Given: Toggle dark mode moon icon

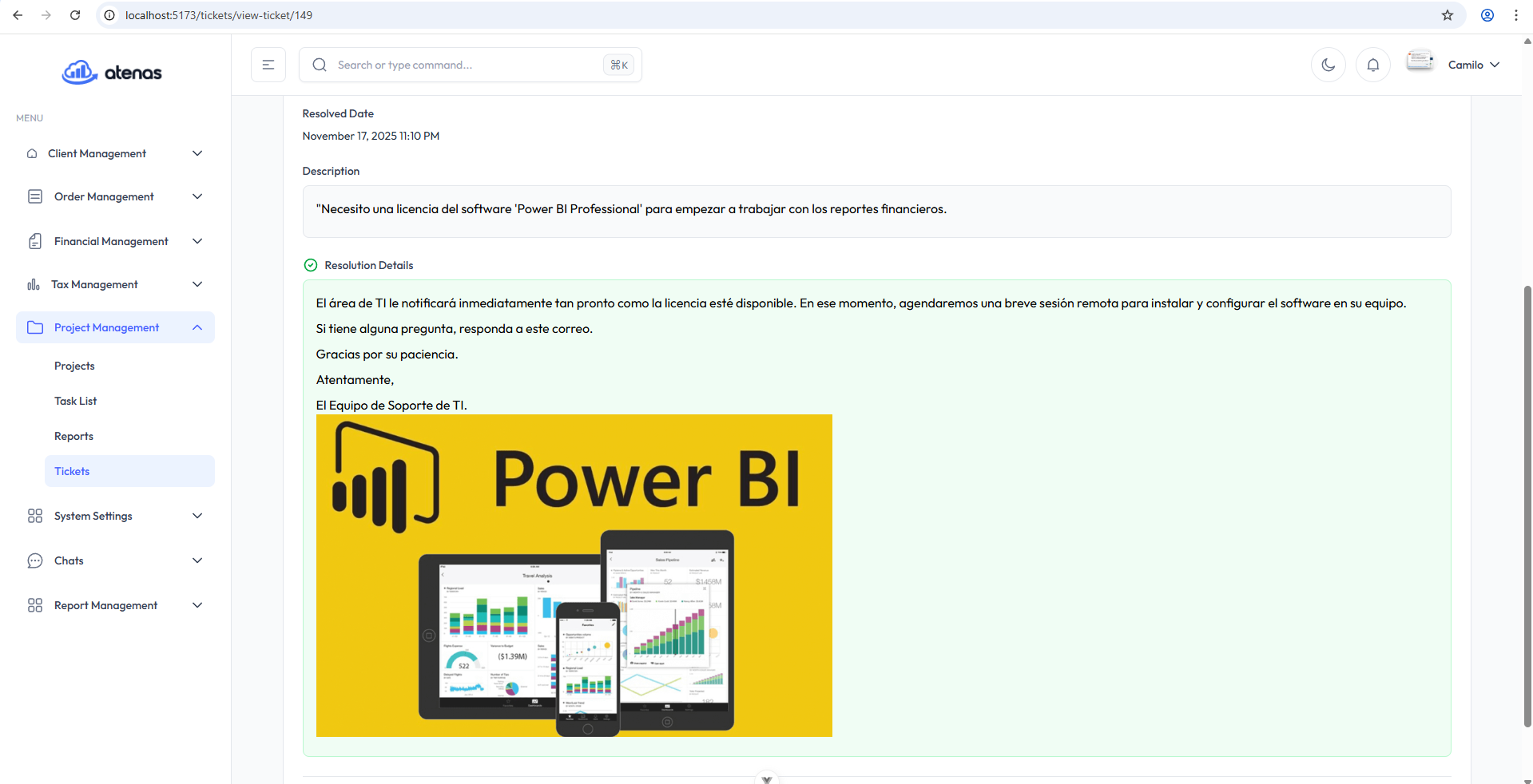Looking at the screenshot, I should click(x=1328, y=65).
